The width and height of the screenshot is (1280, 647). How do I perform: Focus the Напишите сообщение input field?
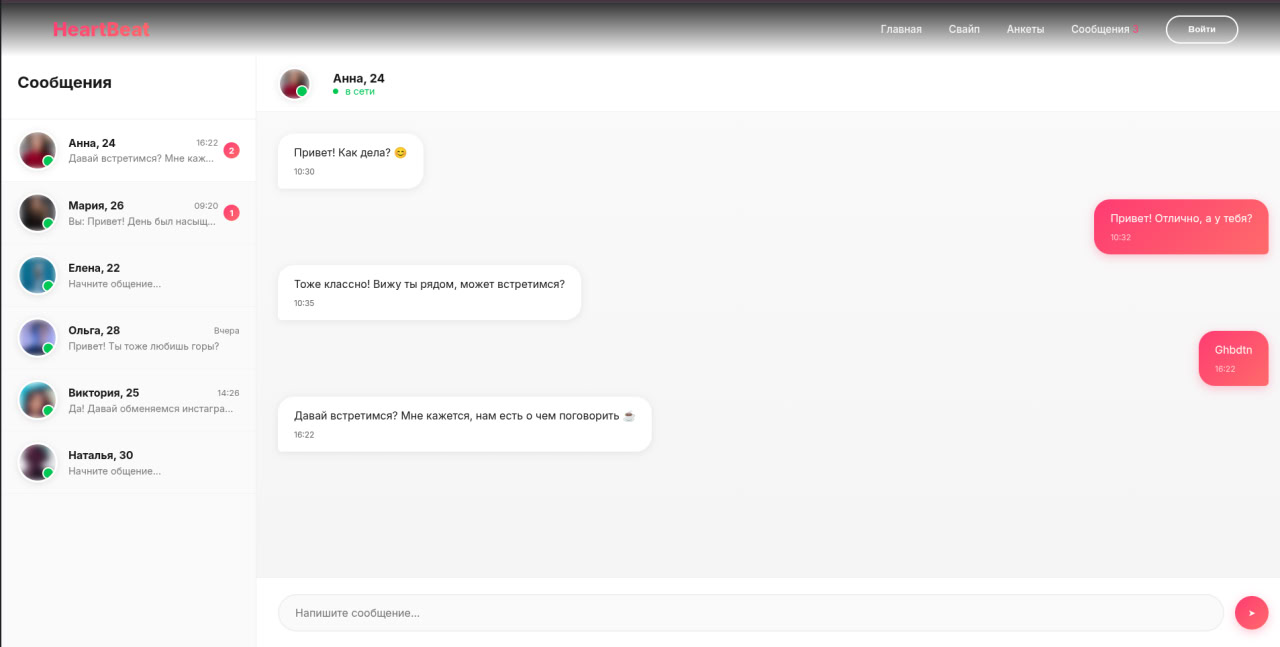point(750,613)
